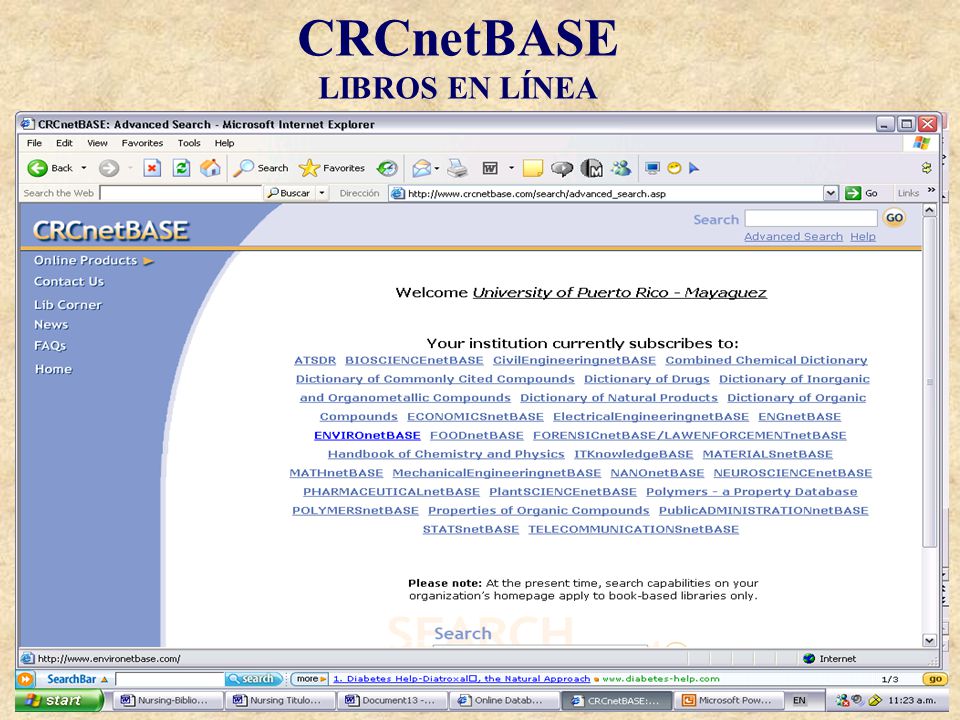960x720 pixels.
Task: Switch to Online Datab taskbar window
Action: coord(503,700)
